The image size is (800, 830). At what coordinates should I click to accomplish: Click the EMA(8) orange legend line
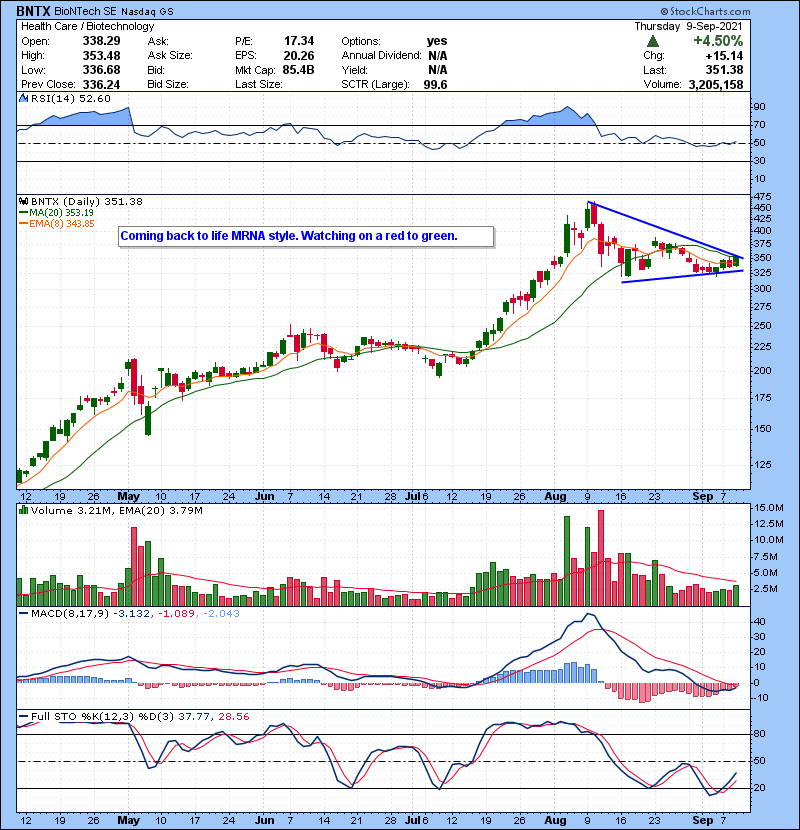[23, 223]
